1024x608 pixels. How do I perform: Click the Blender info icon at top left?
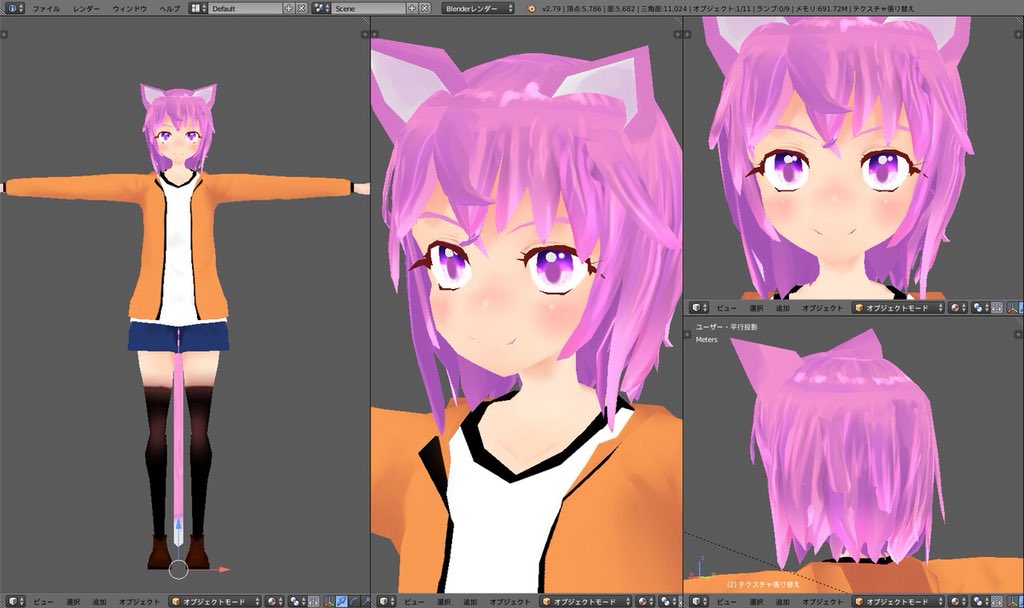click(x=11, y=8)
